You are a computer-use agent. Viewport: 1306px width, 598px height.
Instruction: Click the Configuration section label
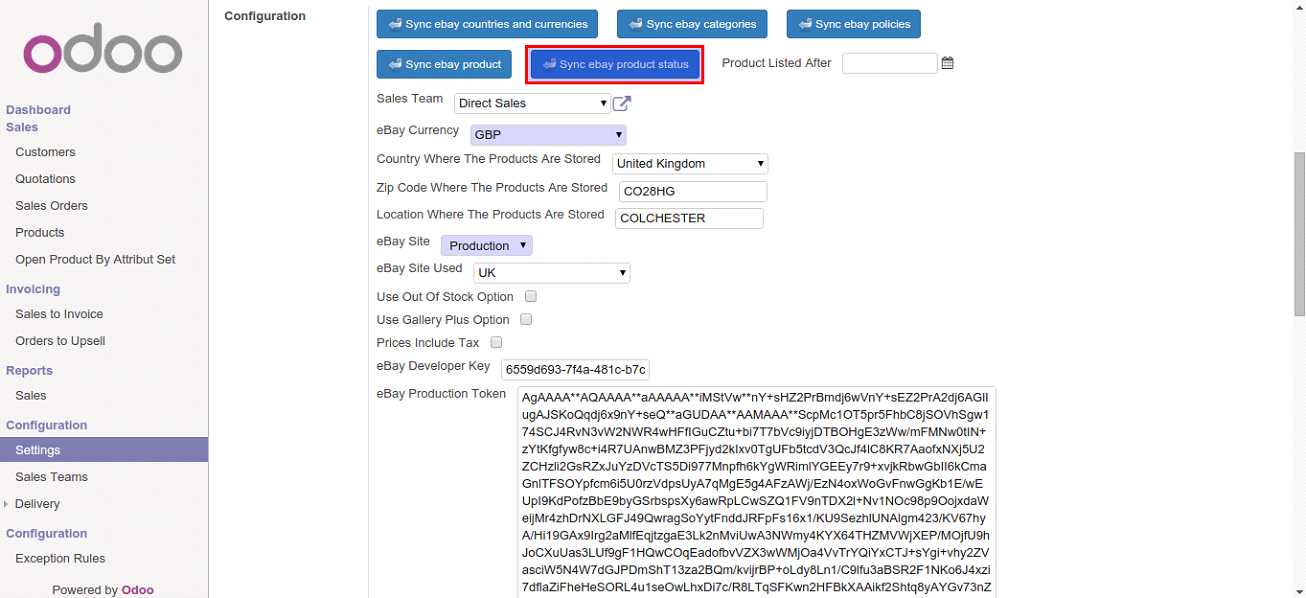tap(265, 16)
